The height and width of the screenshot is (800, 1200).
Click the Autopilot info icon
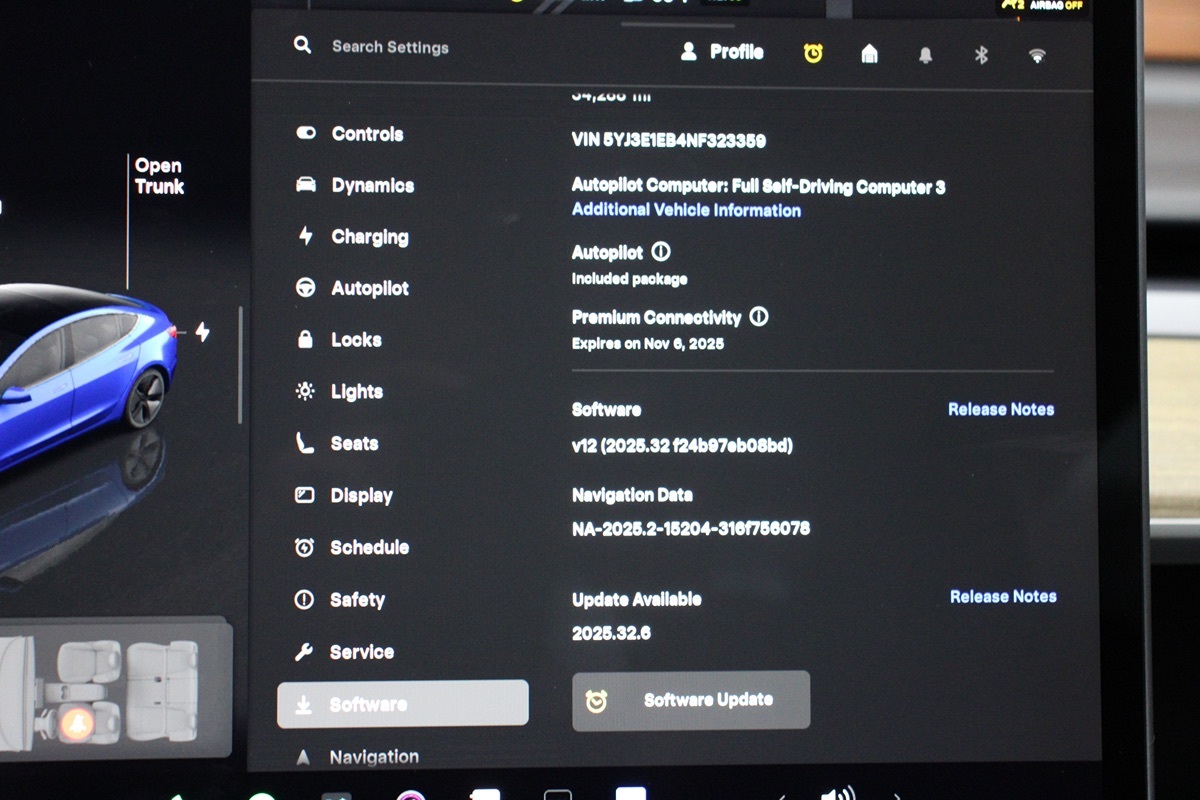point(661,252)
